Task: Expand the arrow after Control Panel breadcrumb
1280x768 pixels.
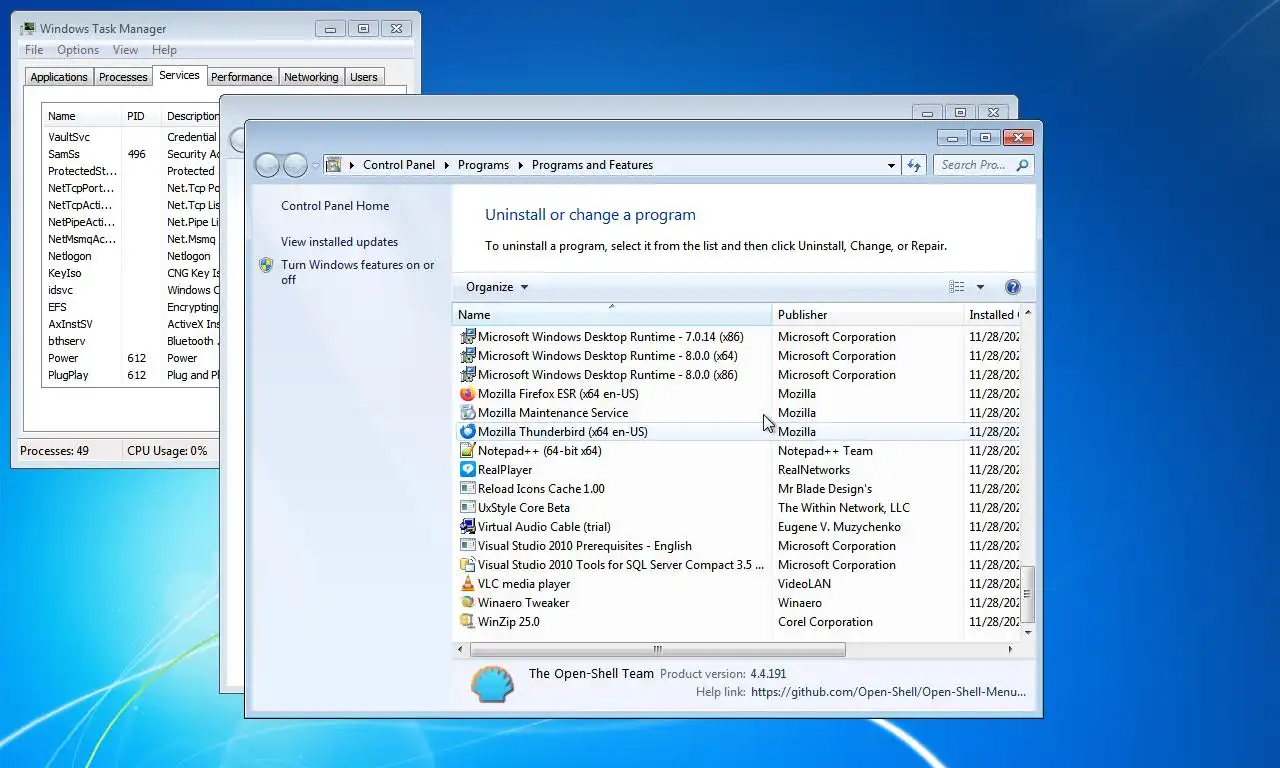Action: [x=447, y=165]
